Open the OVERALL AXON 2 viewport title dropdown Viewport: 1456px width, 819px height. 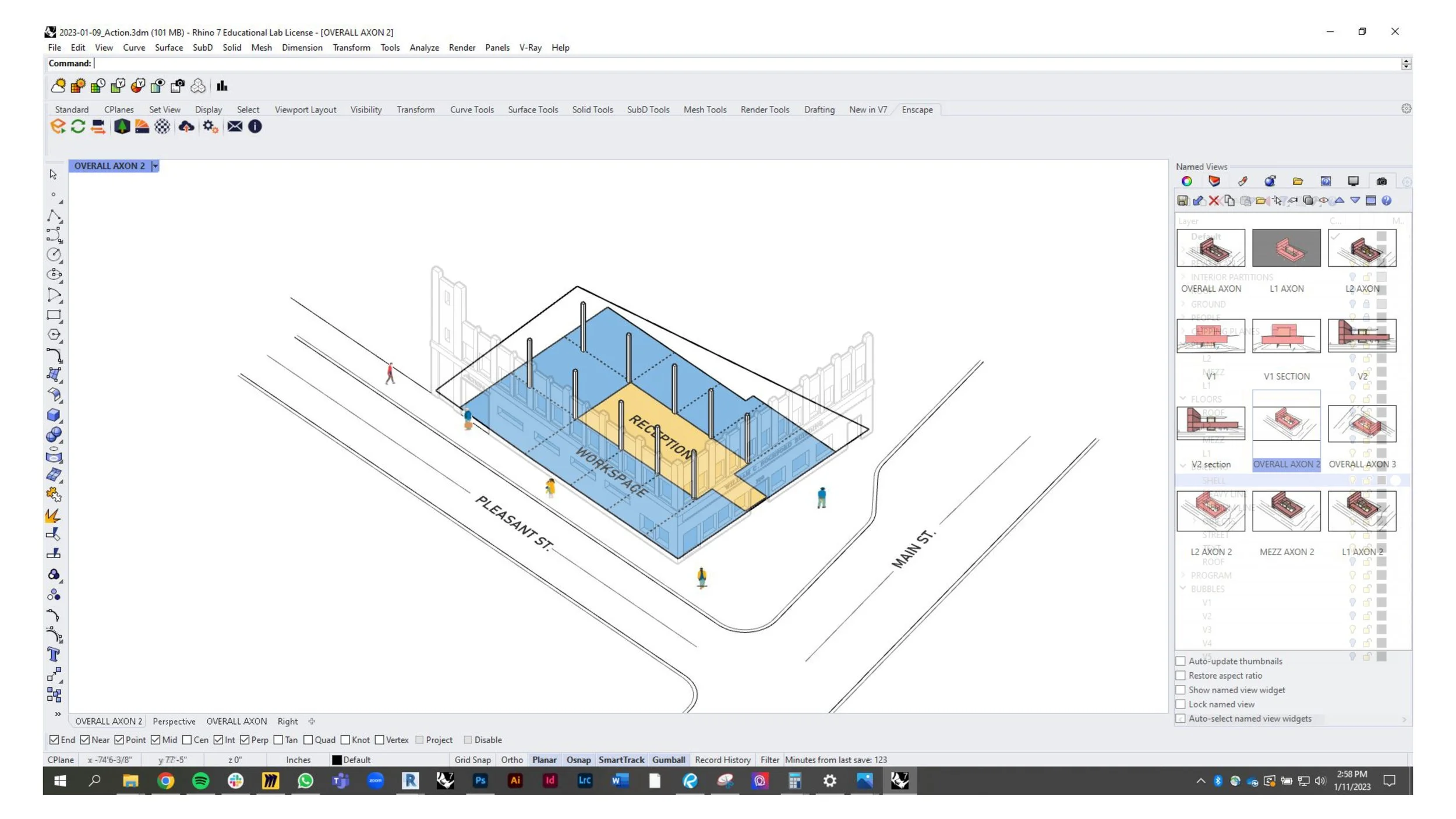coord(155,166)
